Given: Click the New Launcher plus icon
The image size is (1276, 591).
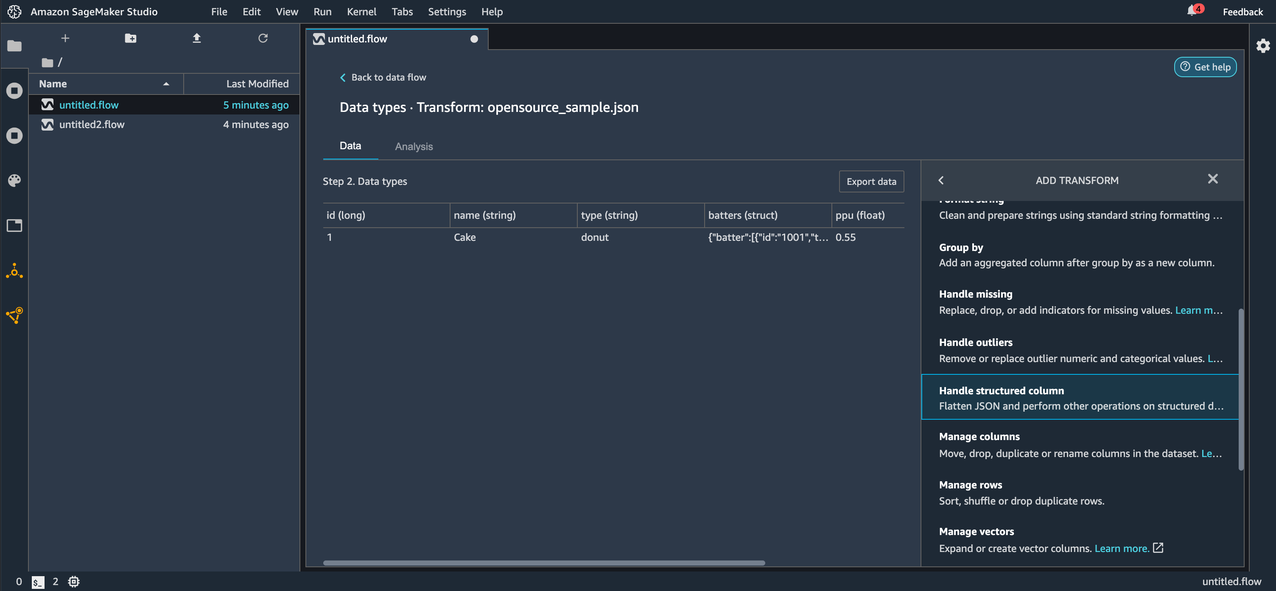Looking at the screenshot, I should (65, 38).
